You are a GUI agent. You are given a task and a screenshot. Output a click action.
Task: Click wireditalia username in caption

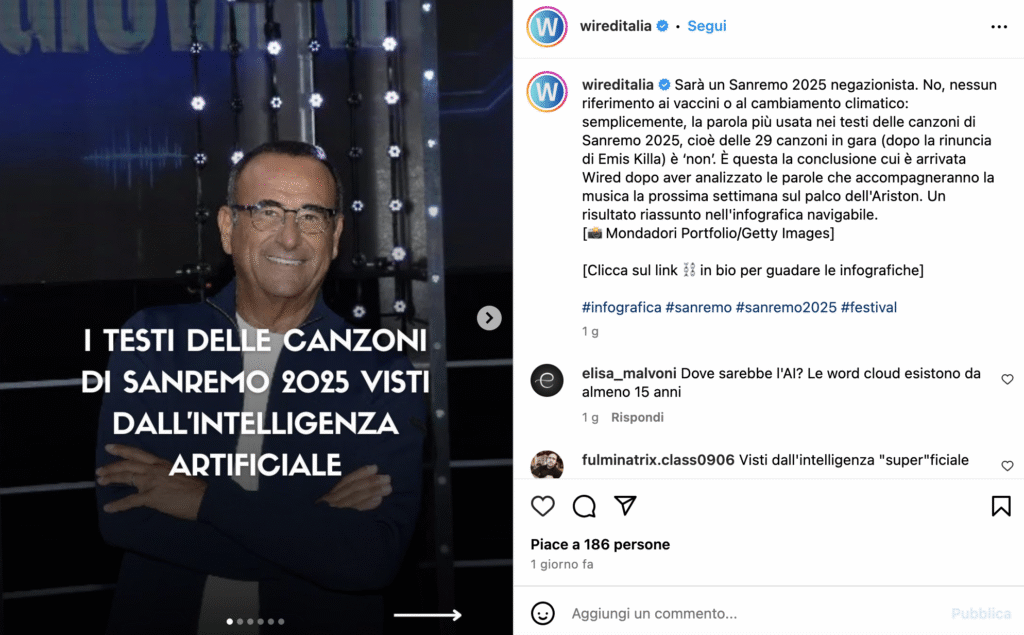[617, 85]
